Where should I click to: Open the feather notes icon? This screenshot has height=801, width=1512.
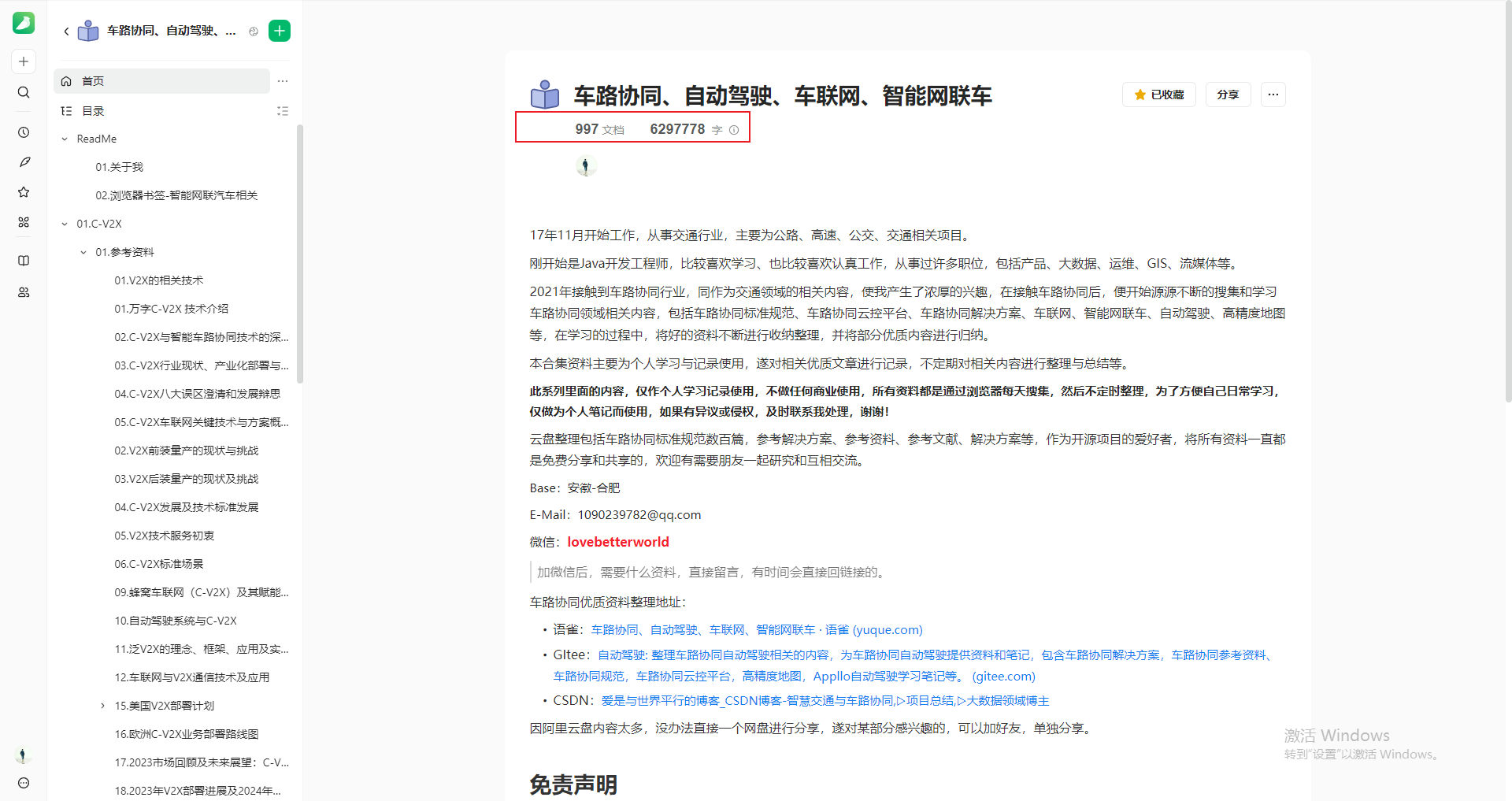pos(24,162)
